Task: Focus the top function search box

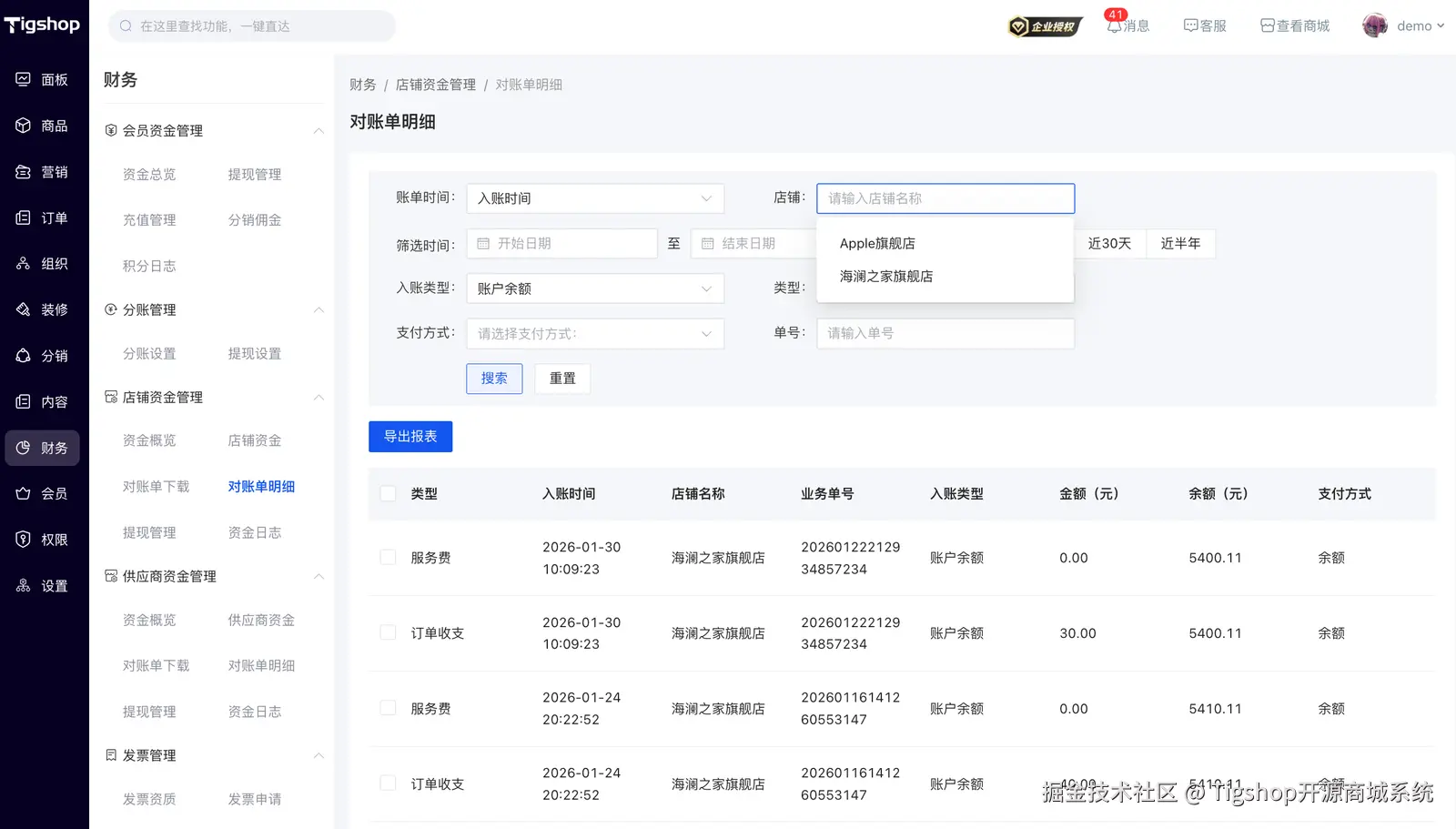Action: pyautogui.click(x=252, y=26)
